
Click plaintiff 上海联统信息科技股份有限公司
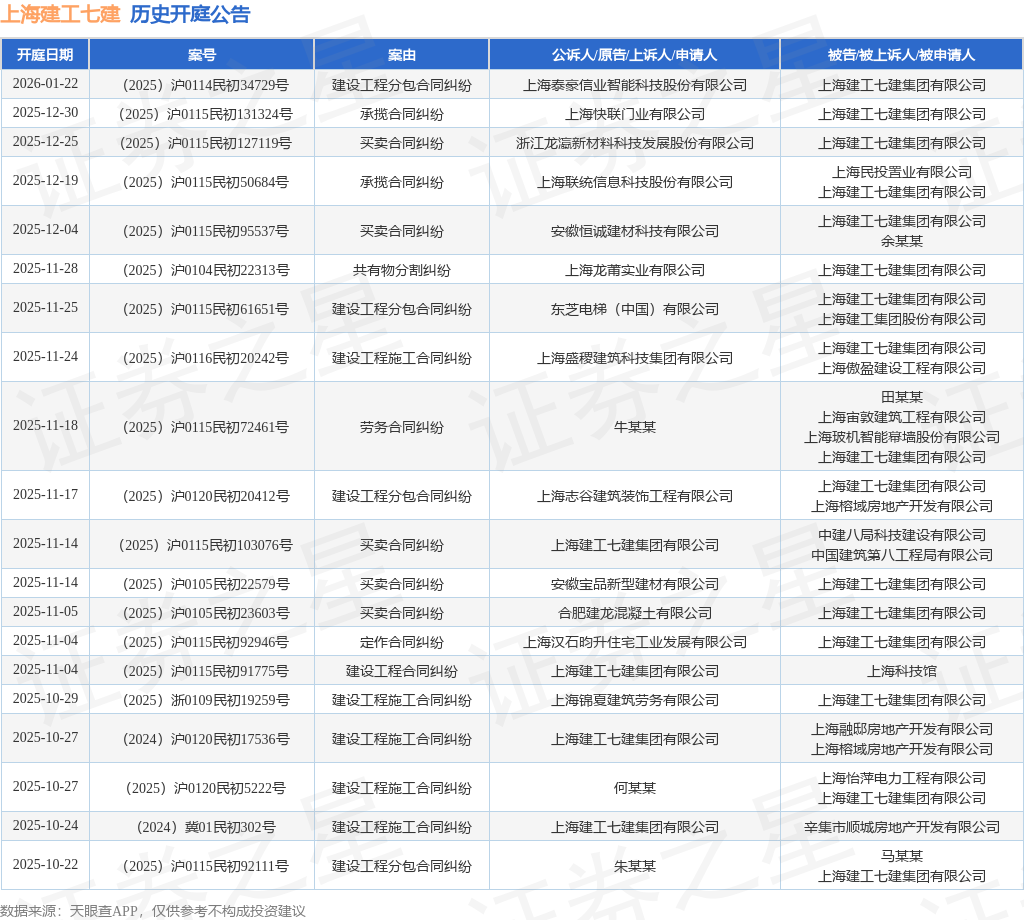pyautogui.click(x=635, y=182)
